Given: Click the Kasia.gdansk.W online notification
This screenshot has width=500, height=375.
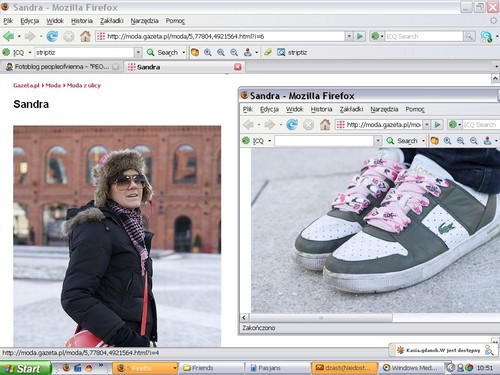Looking at the screenshot, I should point(443,350).
